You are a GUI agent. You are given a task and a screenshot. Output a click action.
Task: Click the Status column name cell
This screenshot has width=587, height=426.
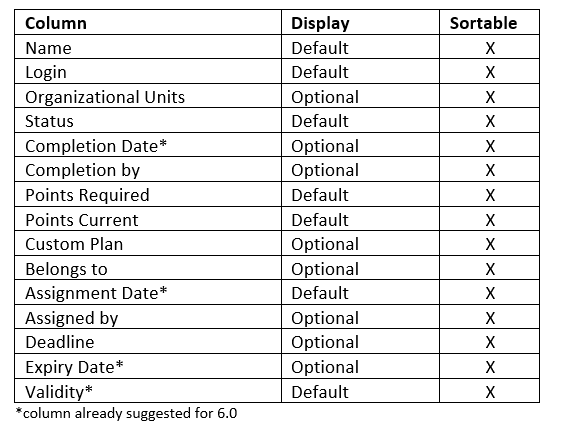coord(148,121)
